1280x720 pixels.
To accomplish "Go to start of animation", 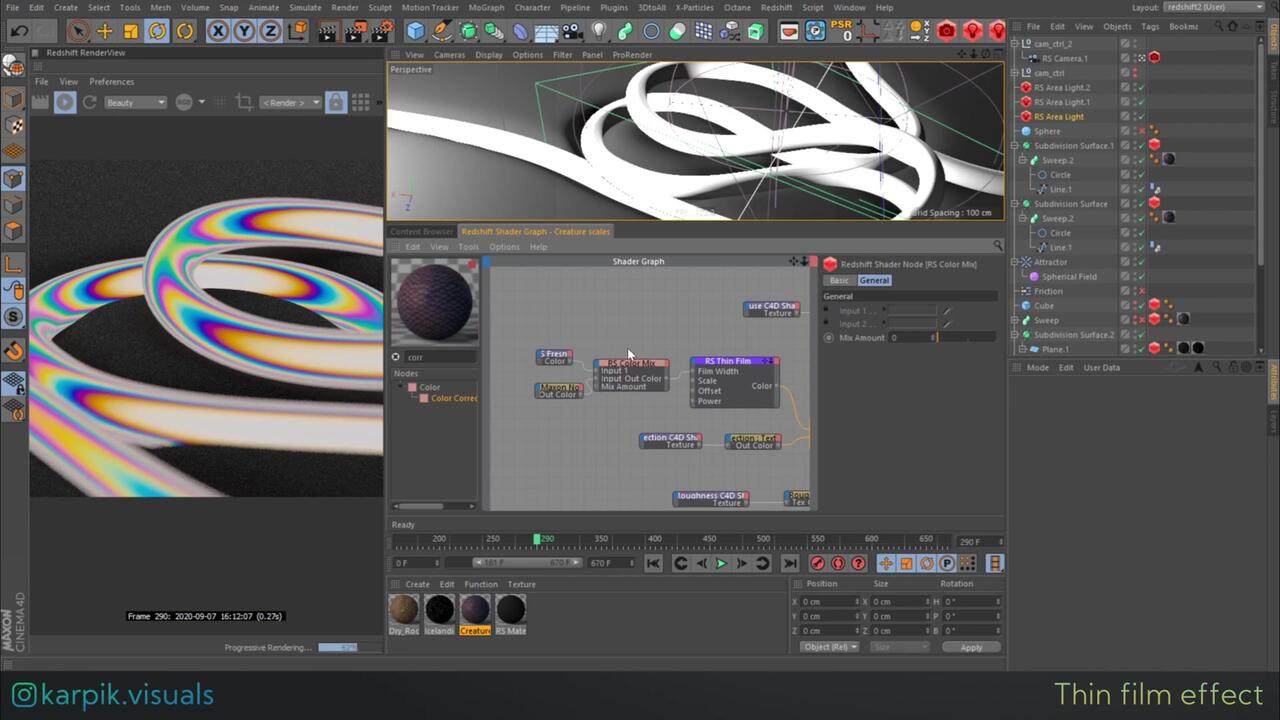I will click(653, 564).
